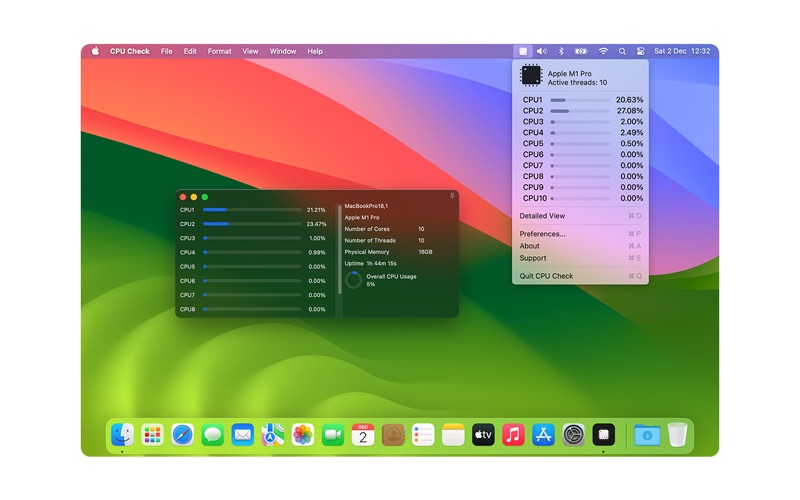The width and height of the screenshot is (800, 500).
Task: Click the 'Number of Cores' row
Action: 384,229
